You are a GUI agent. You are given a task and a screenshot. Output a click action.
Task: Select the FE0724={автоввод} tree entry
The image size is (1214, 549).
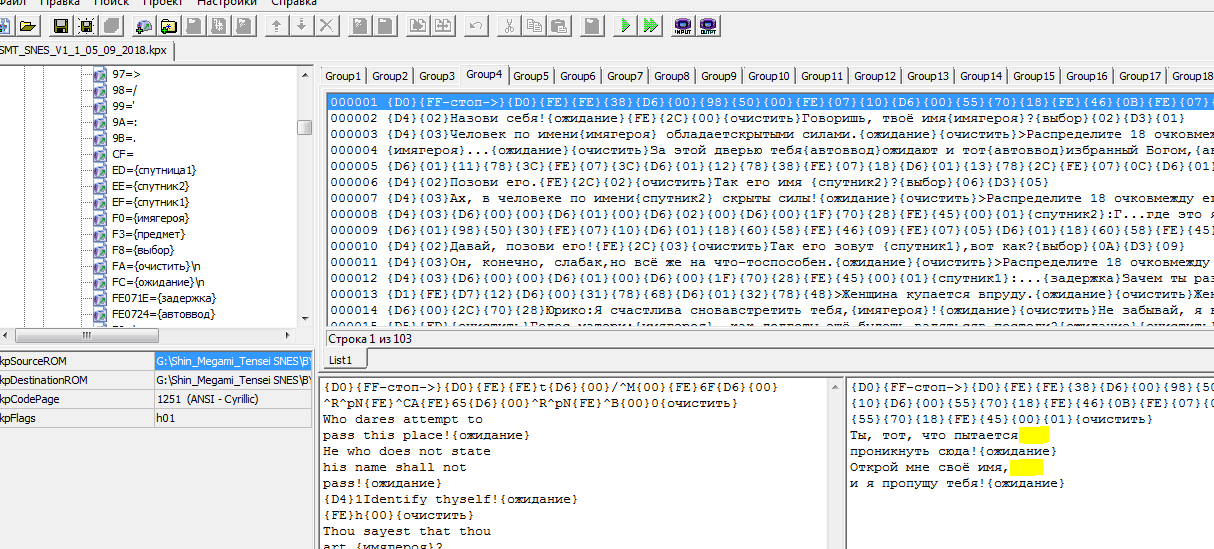click(x=164, y=314)
